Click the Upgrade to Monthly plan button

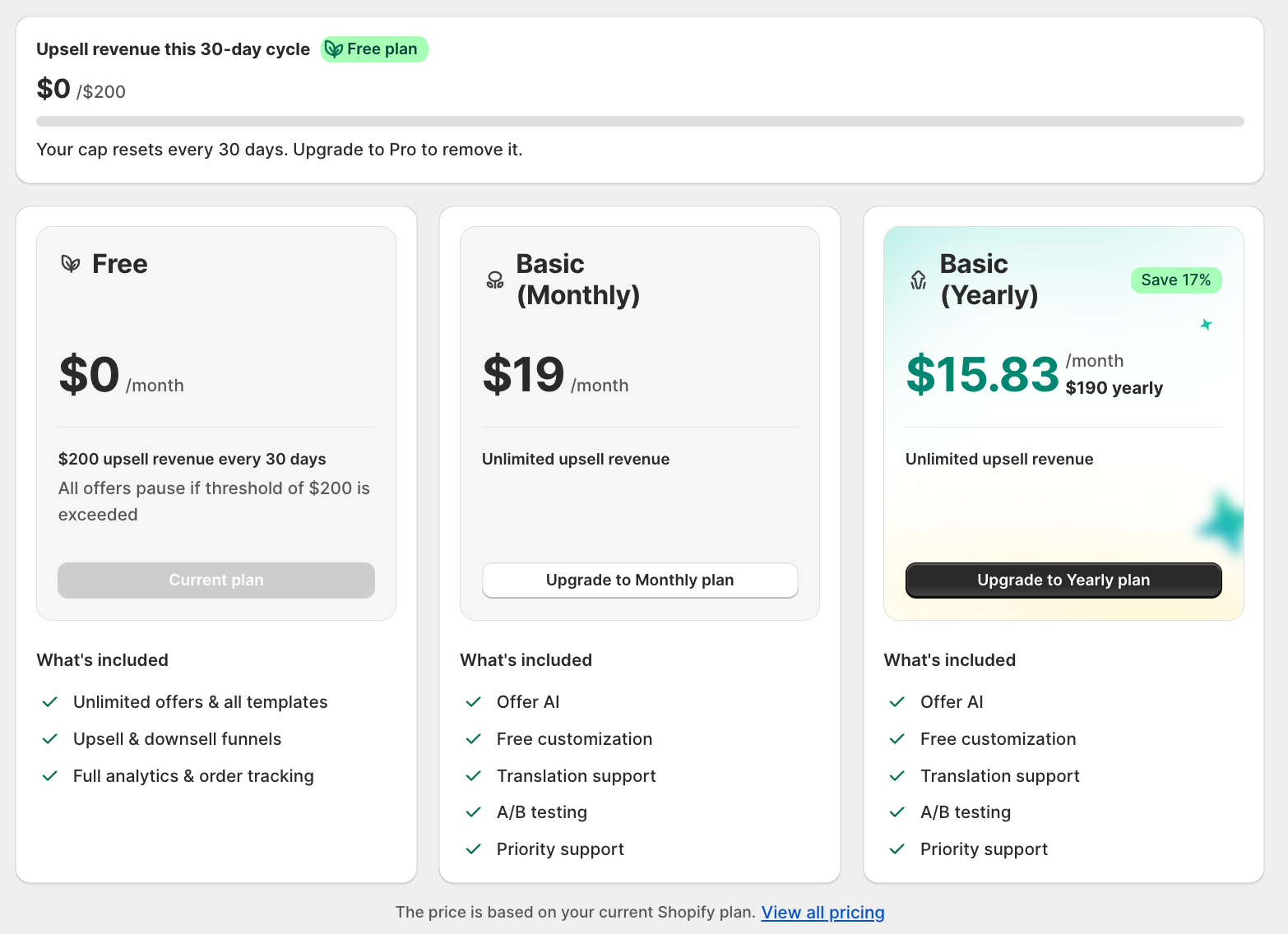pos(640,580)
